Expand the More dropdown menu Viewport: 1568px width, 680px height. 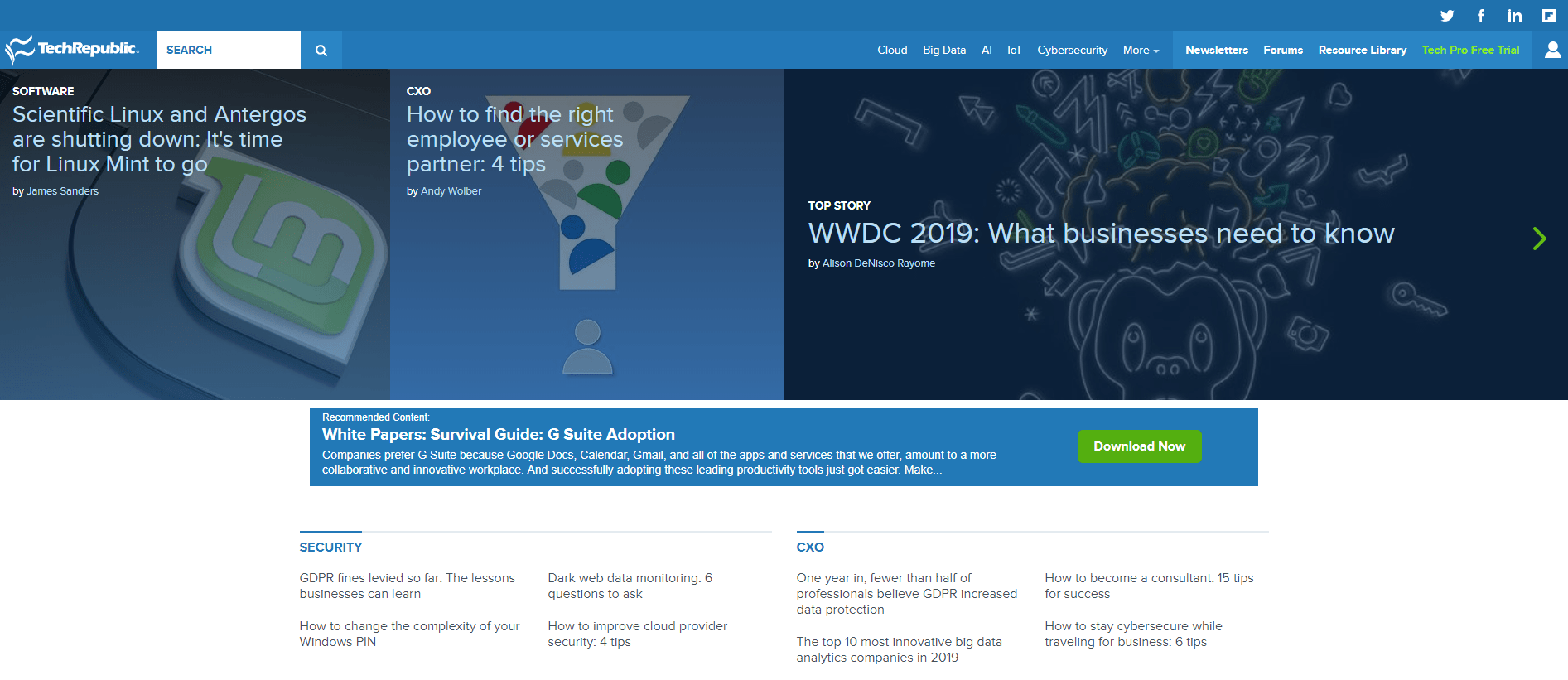(x=1141, y=50)
